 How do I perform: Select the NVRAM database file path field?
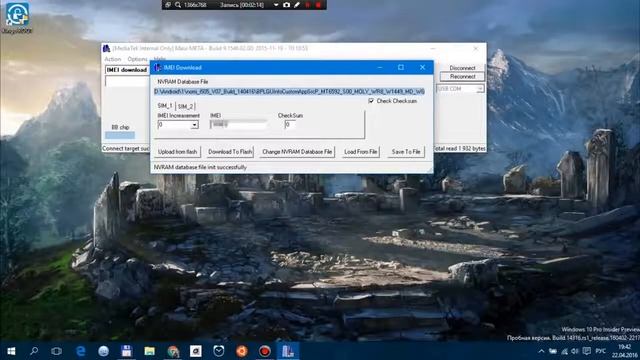click(289, 91)
